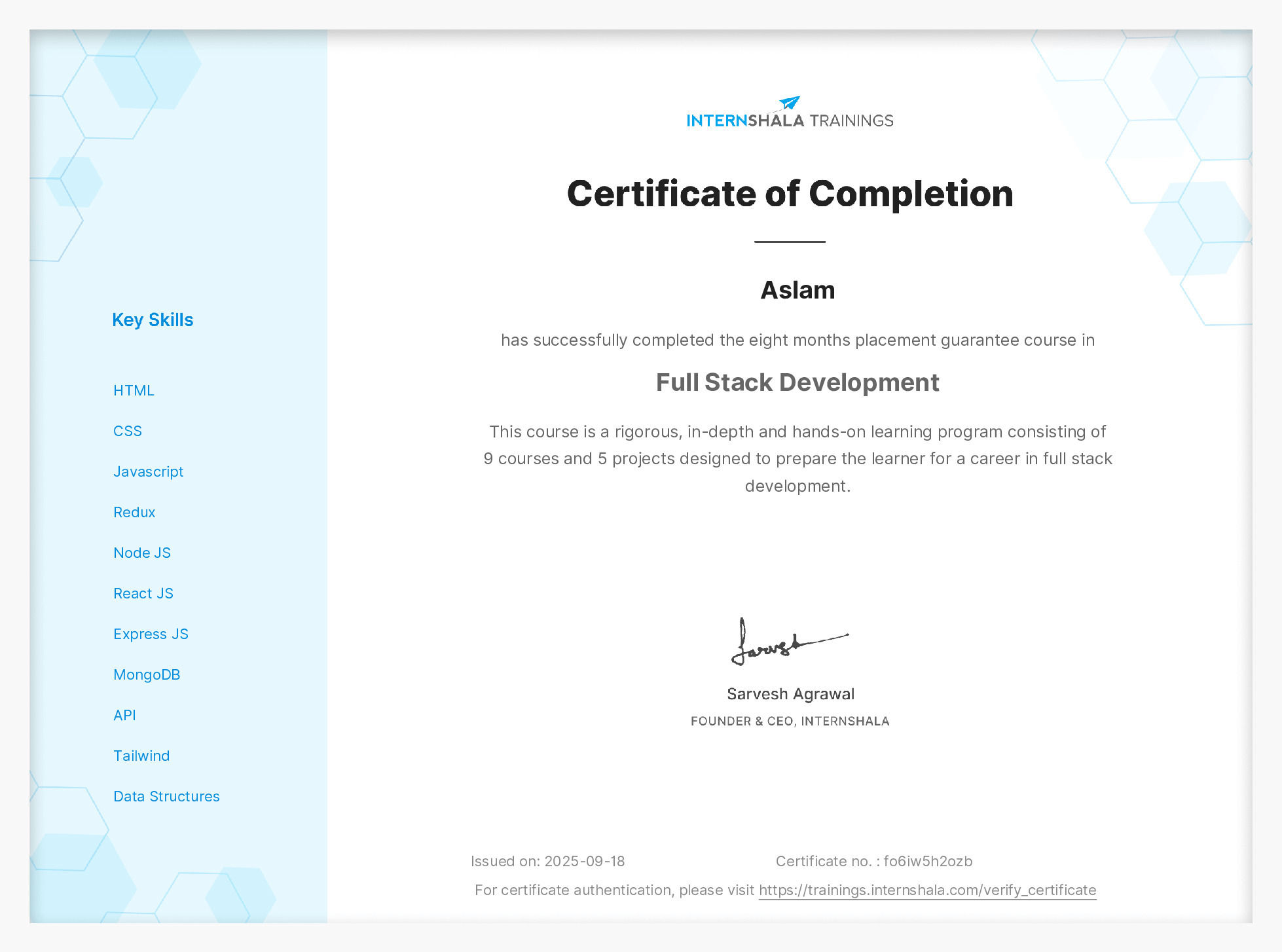Click the 'This course is a rigorous' description line
Viewport: 1282px width, 952px height.
point(797,431)
